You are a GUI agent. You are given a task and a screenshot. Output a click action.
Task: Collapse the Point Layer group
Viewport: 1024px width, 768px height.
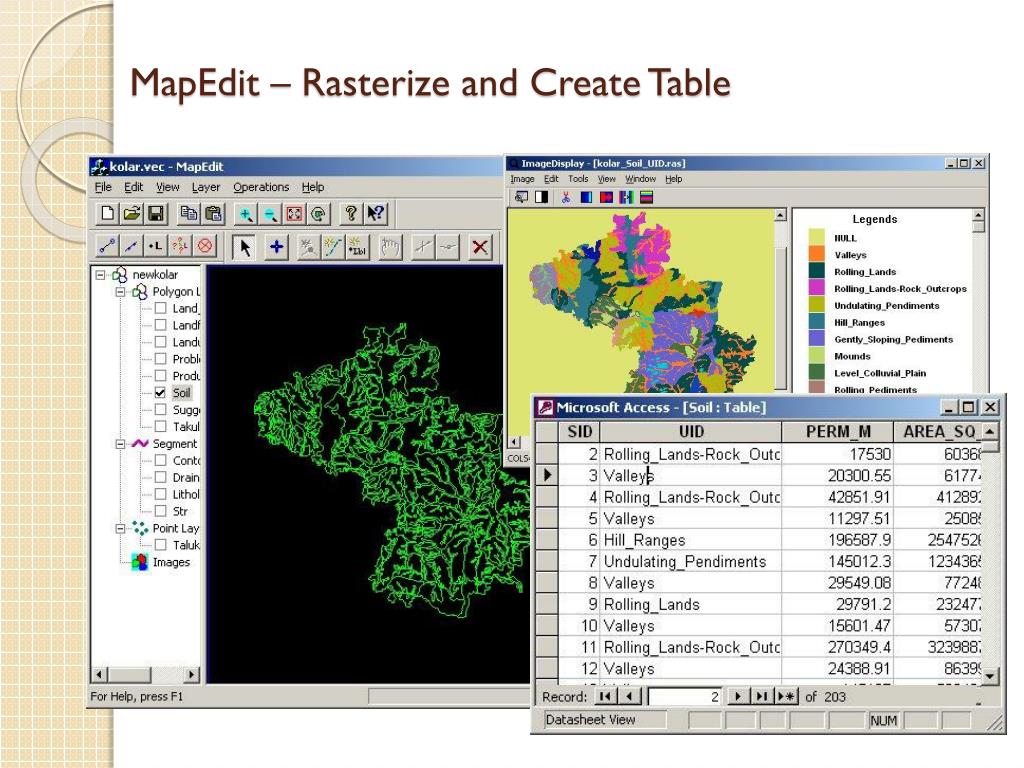click(120, 528)
